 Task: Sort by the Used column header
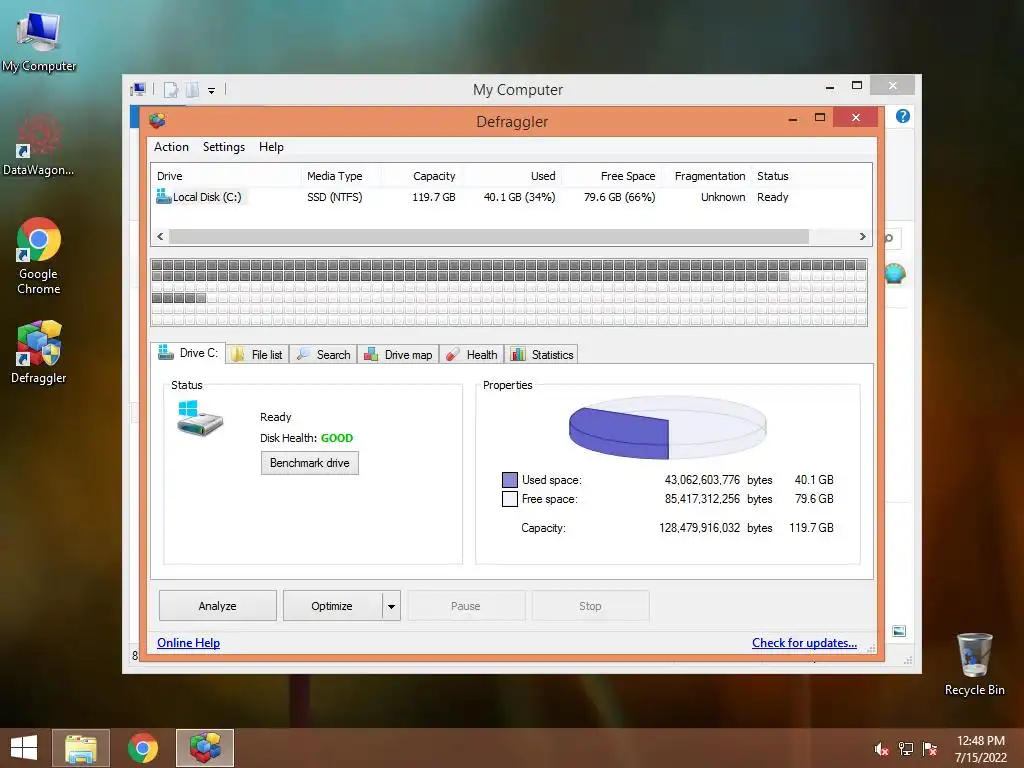click(512, 176)
